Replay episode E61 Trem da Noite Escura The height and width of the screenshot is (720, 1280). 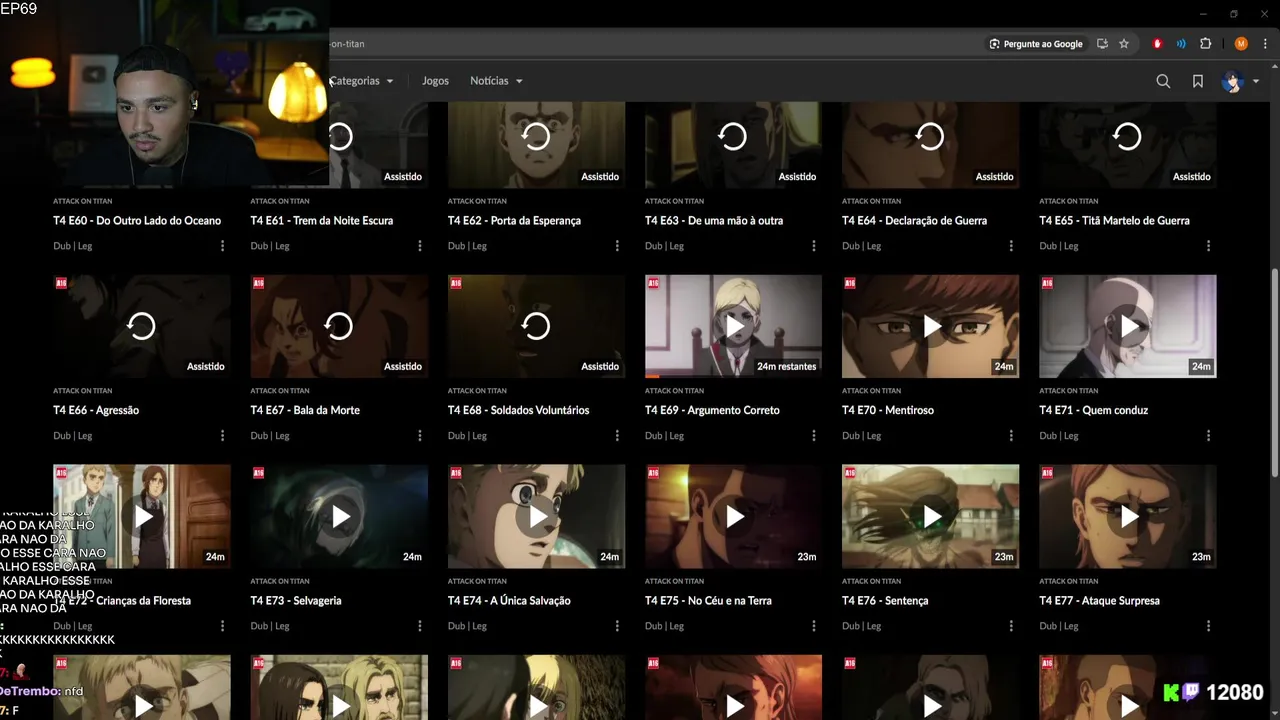pyautogui.click(x=340, y=137)
